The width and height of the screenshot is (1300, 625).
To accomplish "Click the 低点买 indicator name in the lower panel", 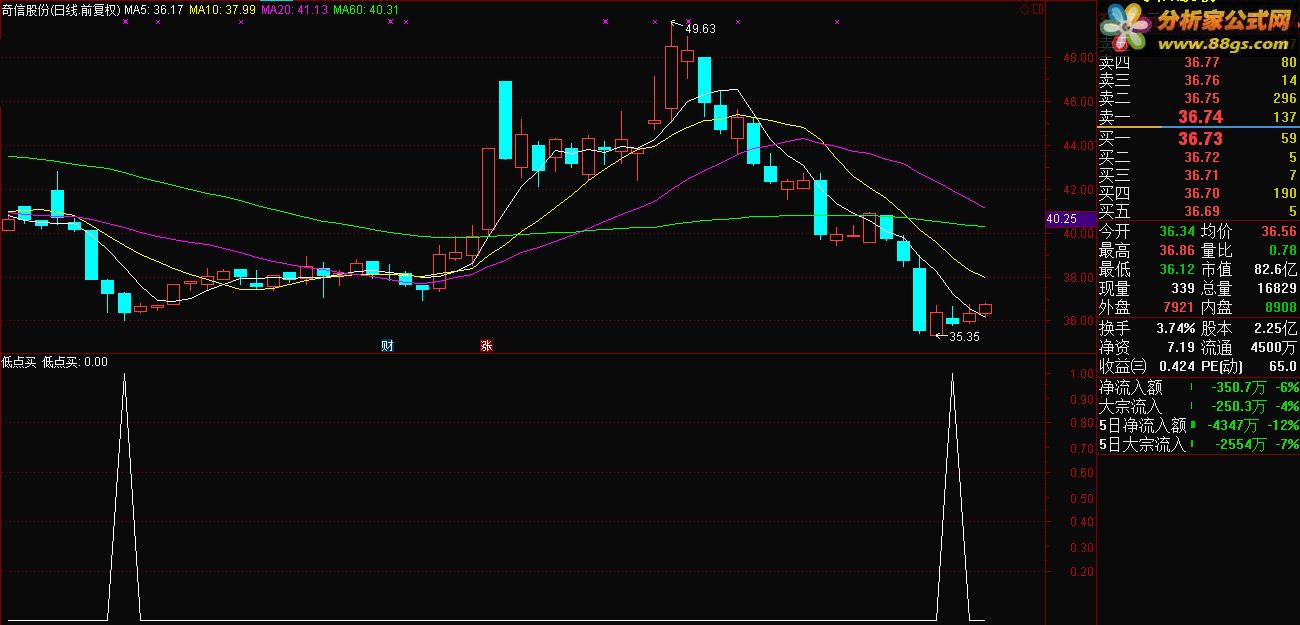I will [x=19, y=362].
